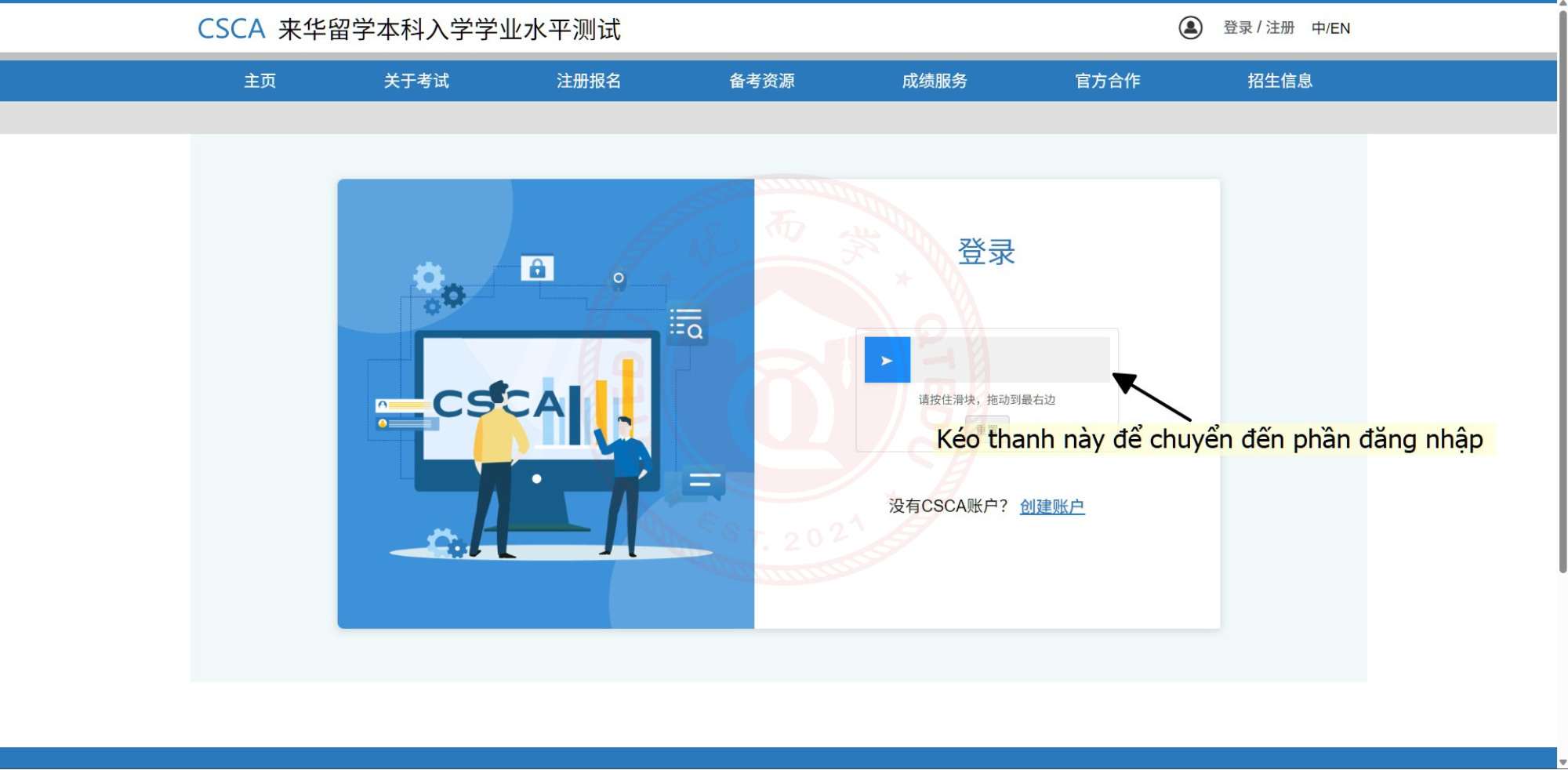Click the padlock icon in the illustration
This screenshot has height=770, width=1568.
(x=537, y=268)
